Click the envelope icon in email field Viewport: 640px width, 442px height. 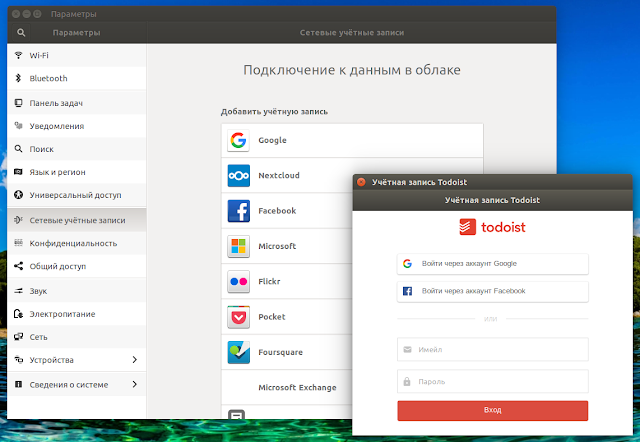(407, 349)
